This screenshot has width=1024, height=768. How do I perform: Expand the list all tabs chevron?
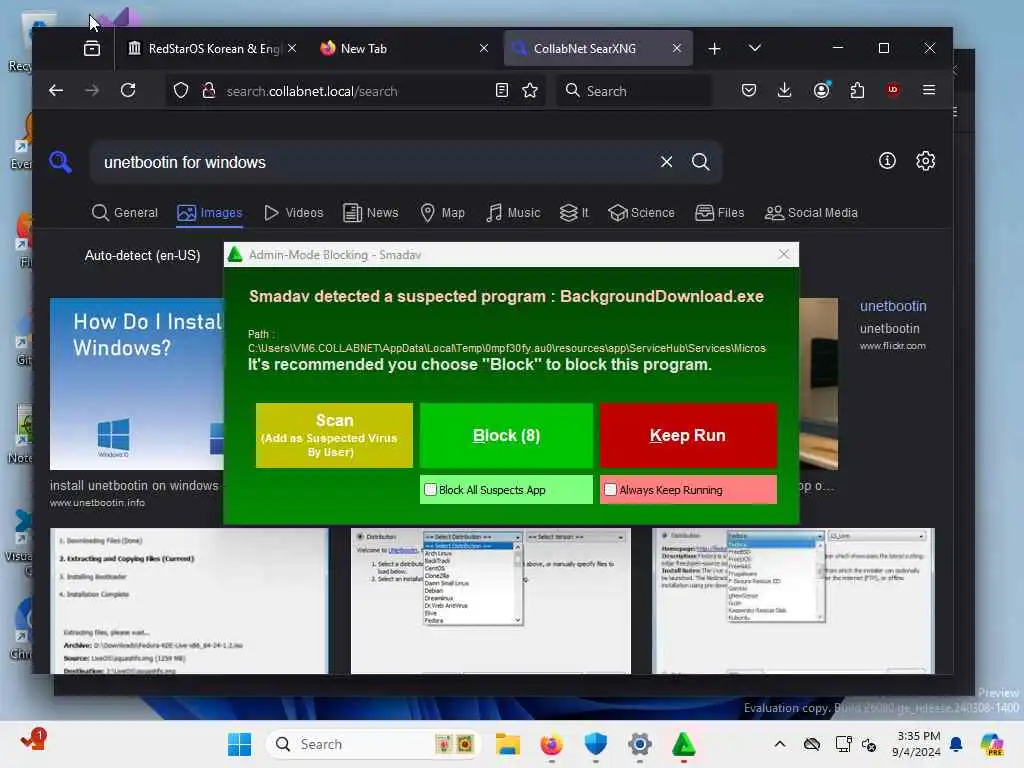pos(755,48)
